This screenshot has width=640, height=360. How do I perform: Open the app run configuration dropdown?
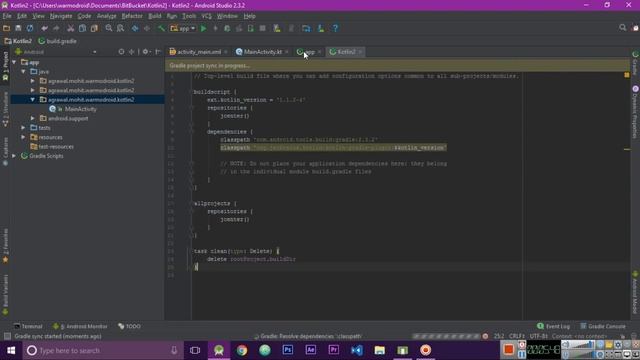(183, 28)
